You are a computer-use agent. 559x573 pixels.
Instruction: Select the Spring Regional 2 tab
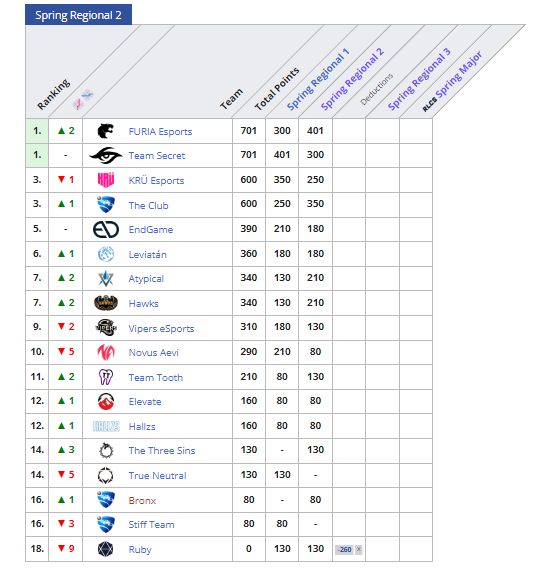(x=79, y=15)
